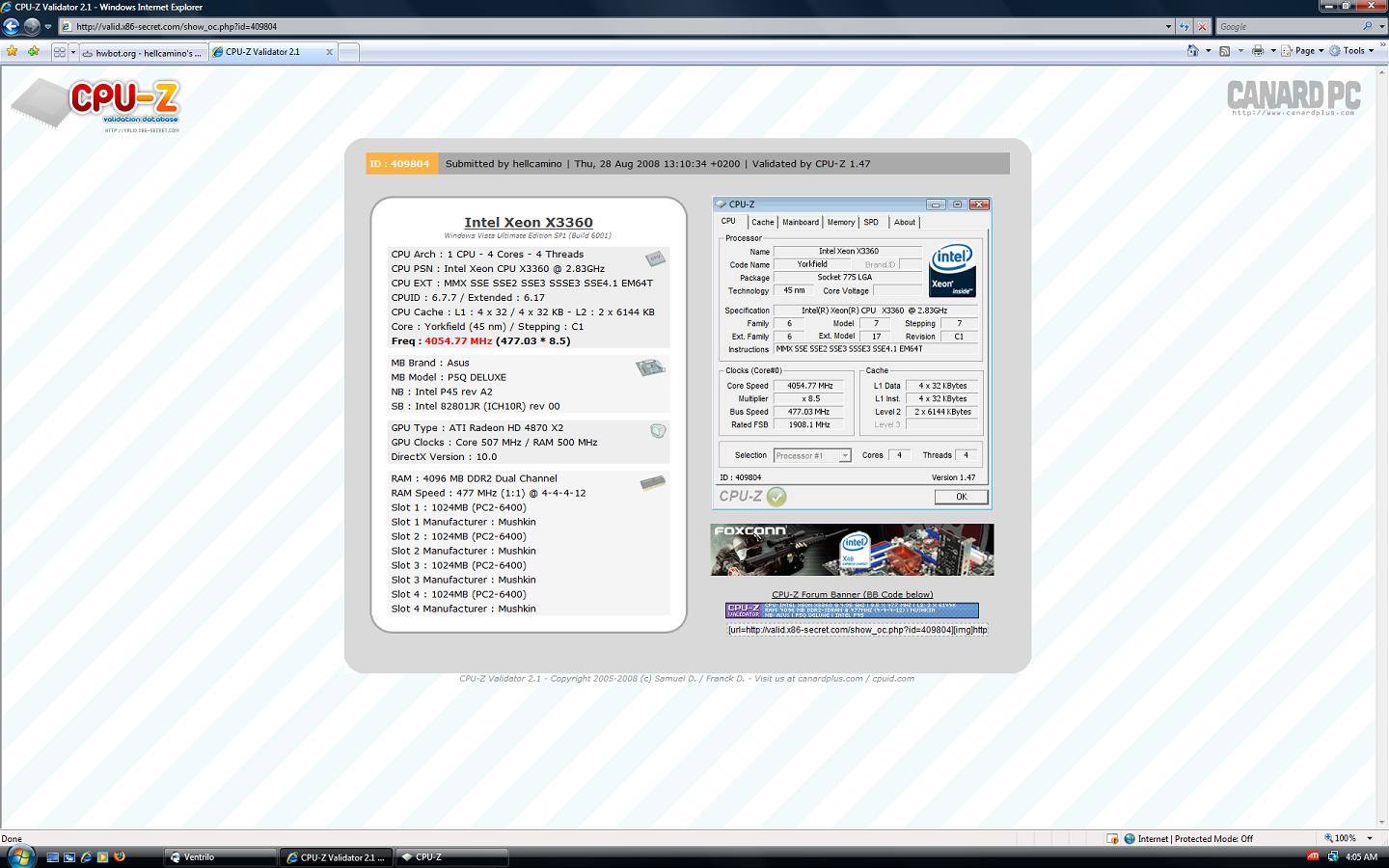Viewport: 1389px width, 868px height.
Task: Open the search provider dropdown arrow
Action: (x=1380, y=27)
